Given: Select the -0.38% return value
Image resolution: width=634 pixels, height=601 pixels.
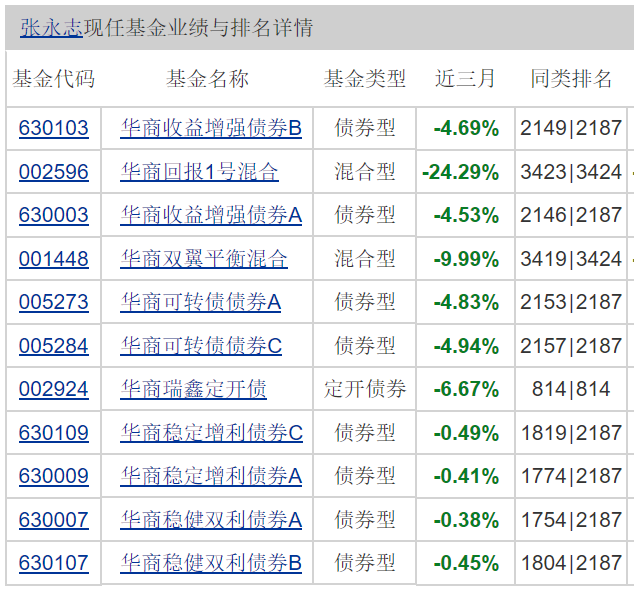Looking at the screenshot, I should pyautogui.click(x=466, y=520).
